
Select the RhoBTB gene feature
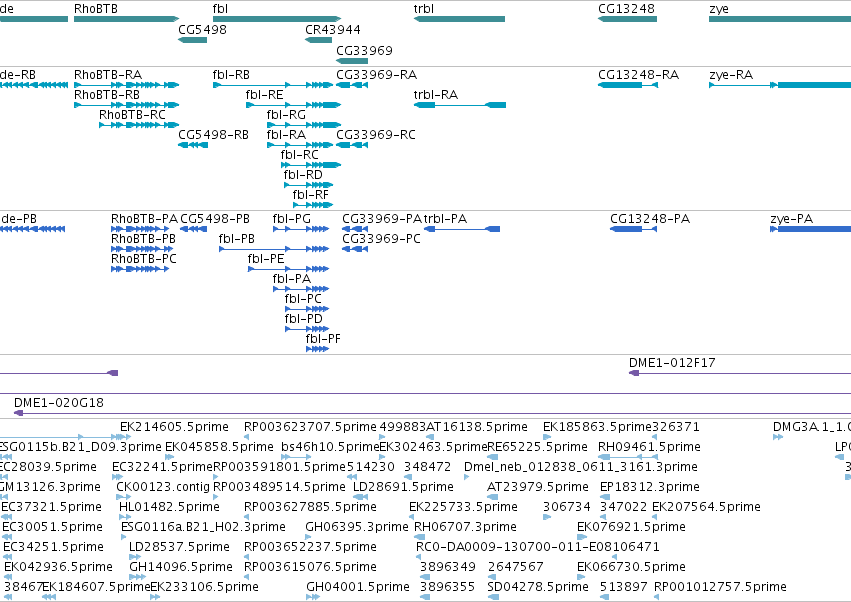pyautogui.click(x=126, y=19)
